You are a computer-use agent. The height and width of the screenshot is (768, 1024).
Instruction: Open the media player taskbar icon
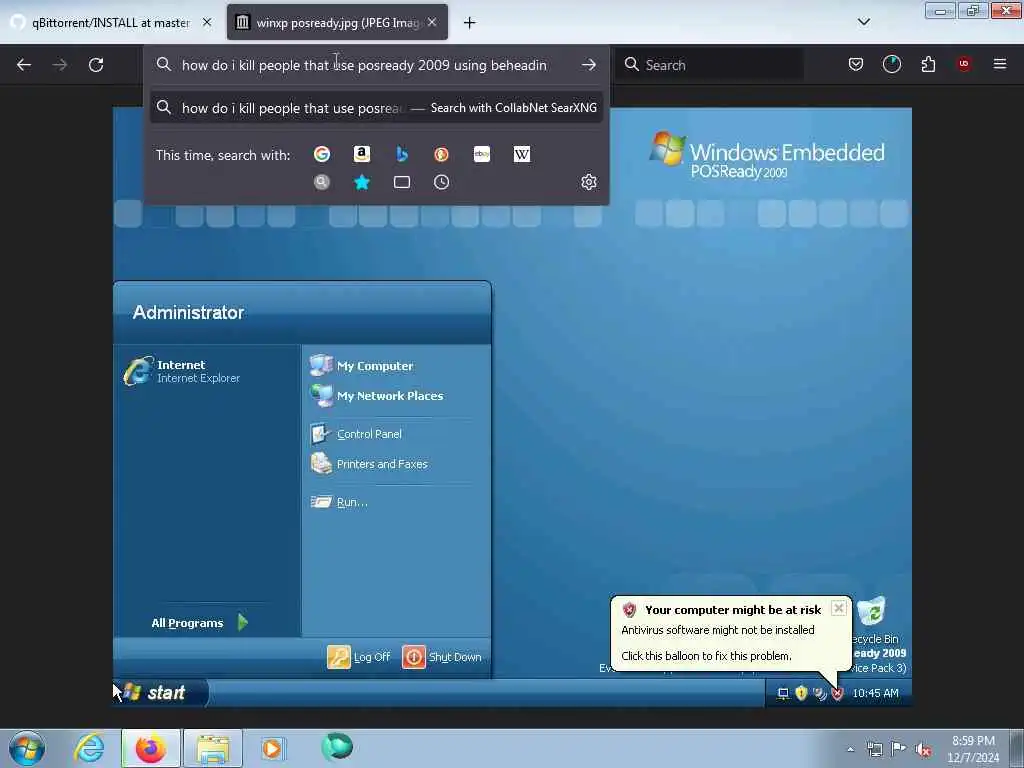[272, 748]
